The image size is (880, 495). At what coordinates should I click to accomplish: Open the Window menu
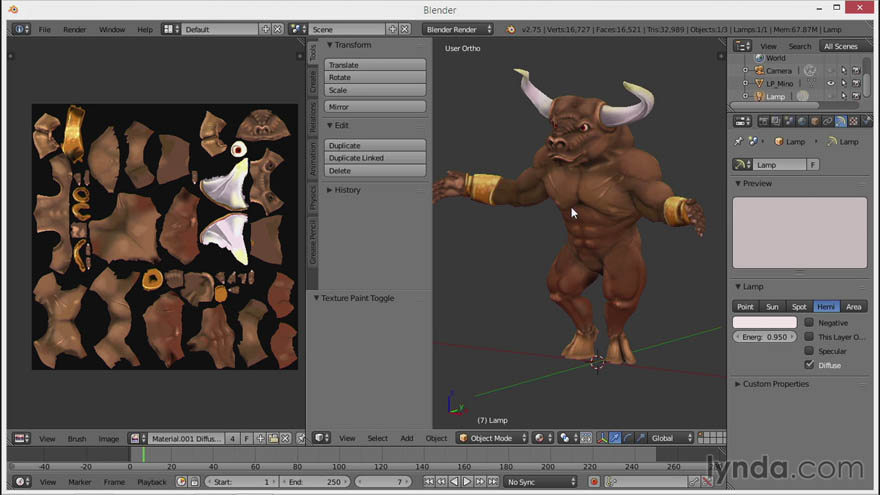112,29
